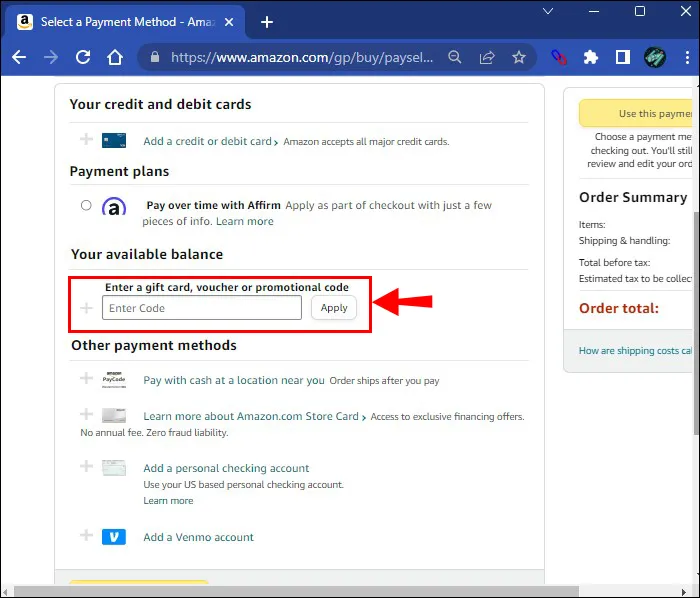Click the blue Venmo logo icon
The width and height of the screenshot is (700, 598).
[x=114, y=537]
